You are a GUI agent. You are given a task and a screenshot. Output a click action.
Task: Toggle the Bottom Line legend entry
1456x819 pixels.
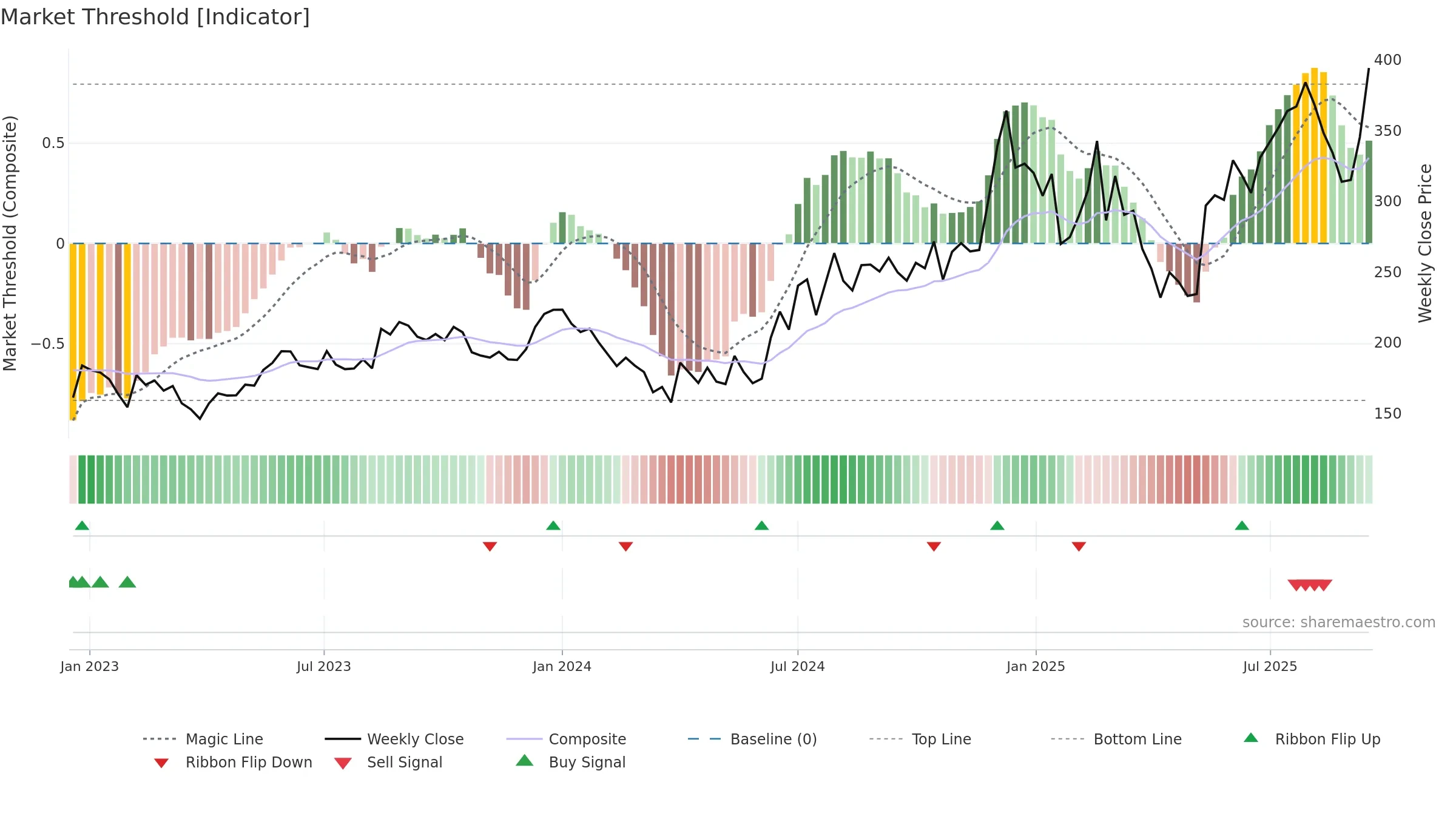[1116, 739]
